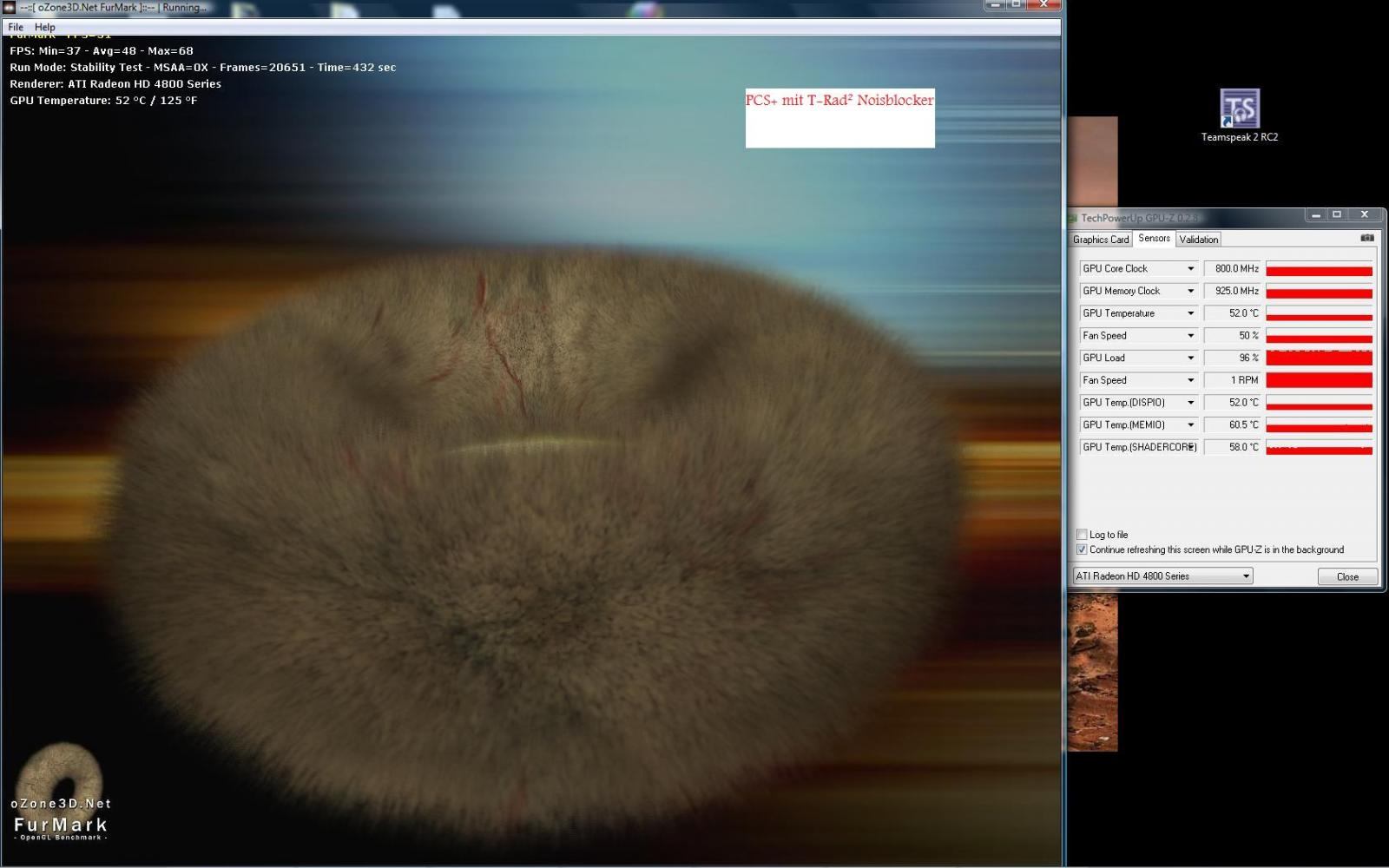This screenshot has height=868, width=1389.
Task: Open the File menu in FurMark
Action: (x=16, y=27)
